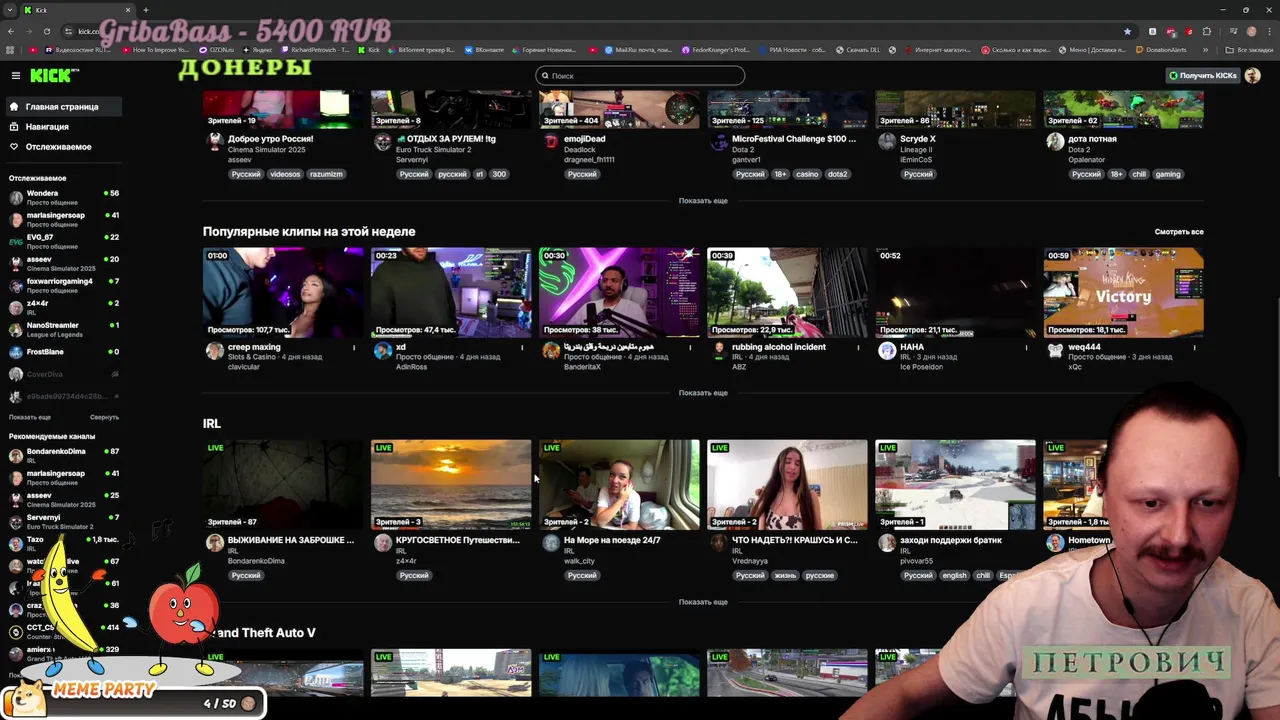Open Навигация in the sidebar

[47, 127]
